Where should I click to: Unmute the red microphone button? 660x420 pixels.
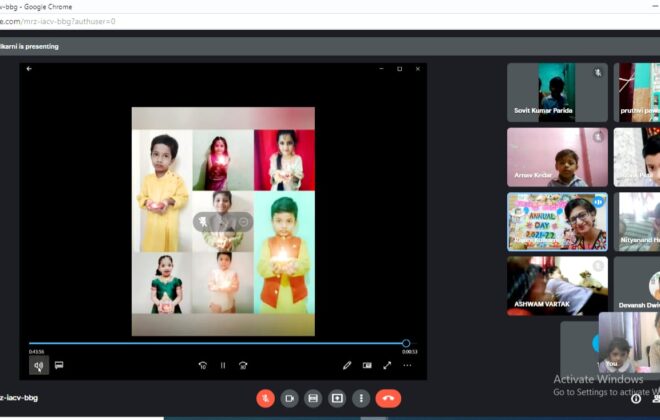pos(266,398)
